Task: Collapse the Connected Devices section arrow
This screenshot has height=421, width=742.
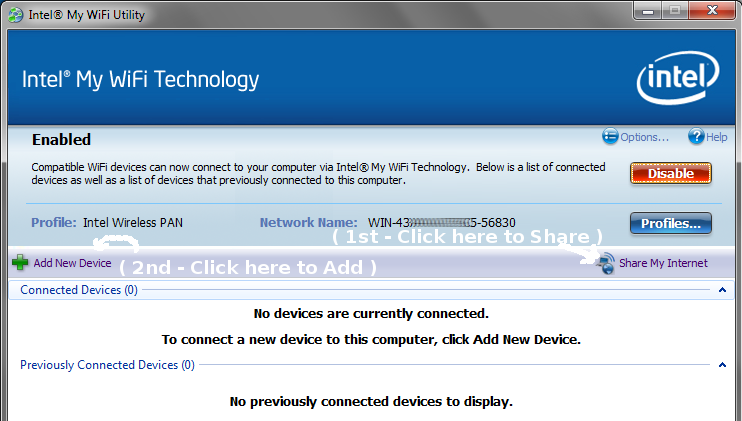Action: pos(722,290)
